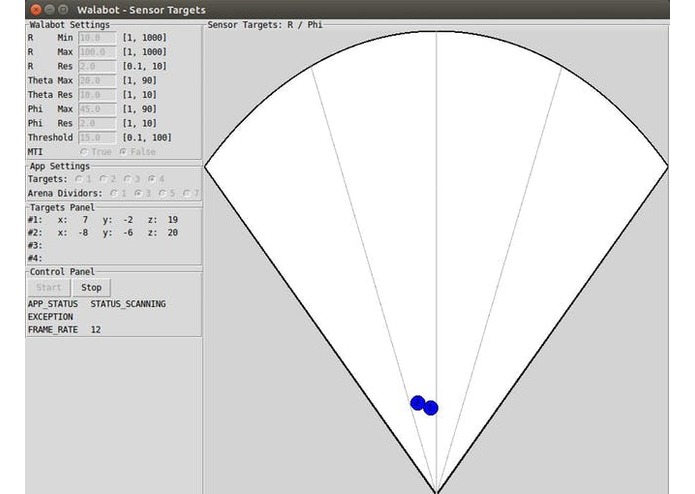Set Arena Dividors to 7
The width and height of the screenshot is (695, 494).
point(186,194)
